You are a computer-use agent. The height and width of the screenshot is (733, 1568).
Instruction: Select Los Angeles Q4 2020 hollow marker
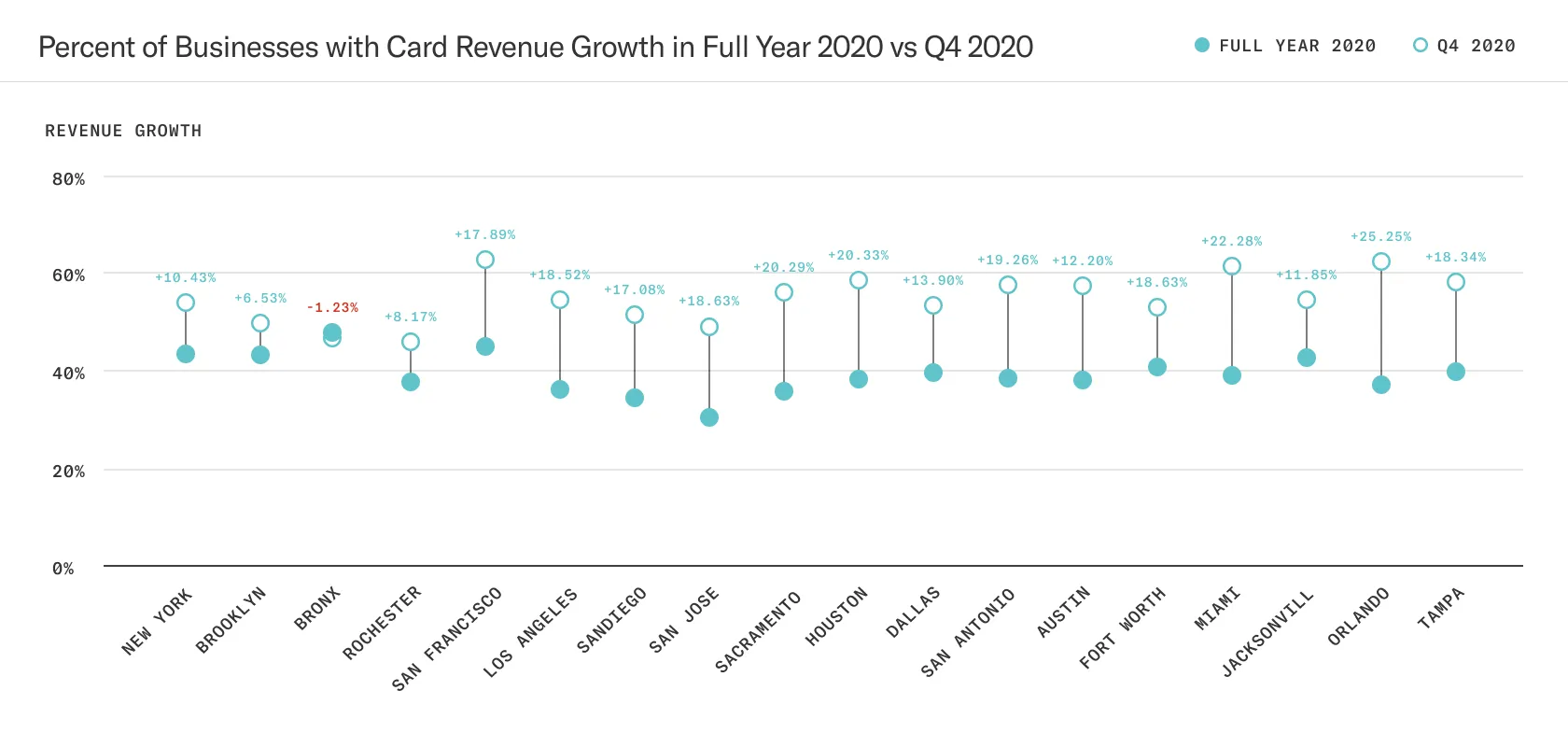pos(560,300)
